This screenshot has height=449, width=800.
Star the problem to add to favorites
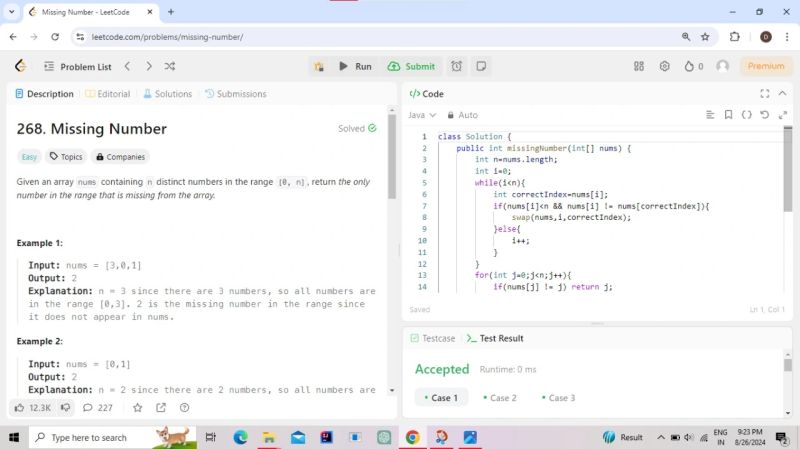[x=137, y=407]
